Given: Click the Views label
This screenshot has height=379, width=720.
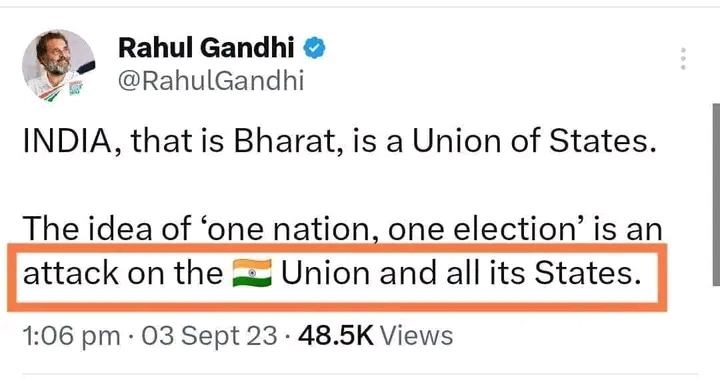Looking at the screenshot, I should click(416, 336).
